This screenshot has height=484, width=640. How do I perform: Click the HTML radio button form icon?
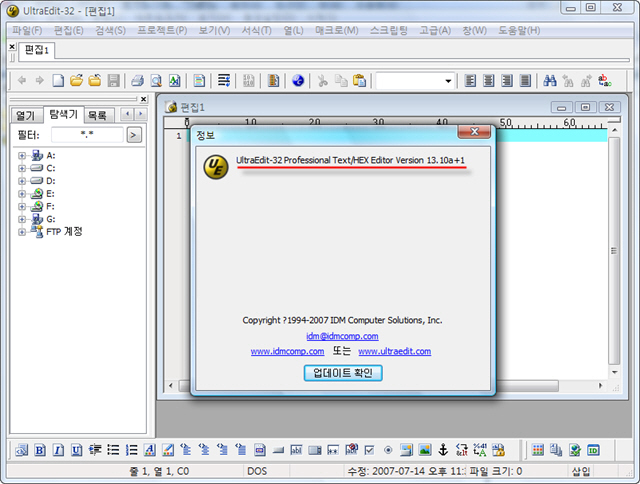[x=388, y=450]
